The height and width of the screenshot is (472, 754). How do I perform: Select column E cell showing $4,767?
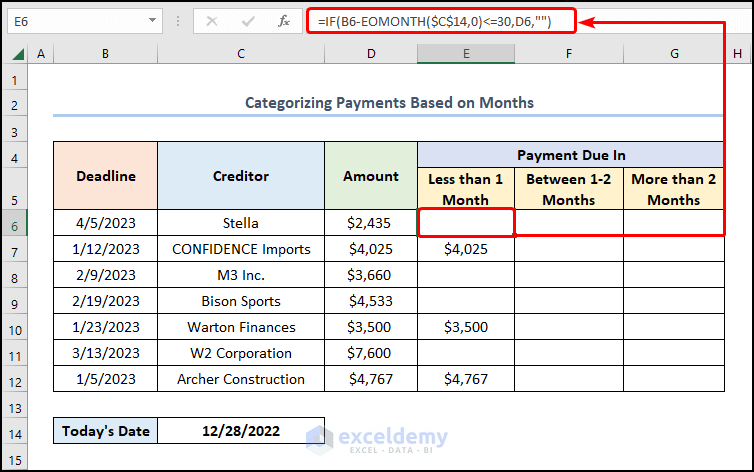coord(466,378)
